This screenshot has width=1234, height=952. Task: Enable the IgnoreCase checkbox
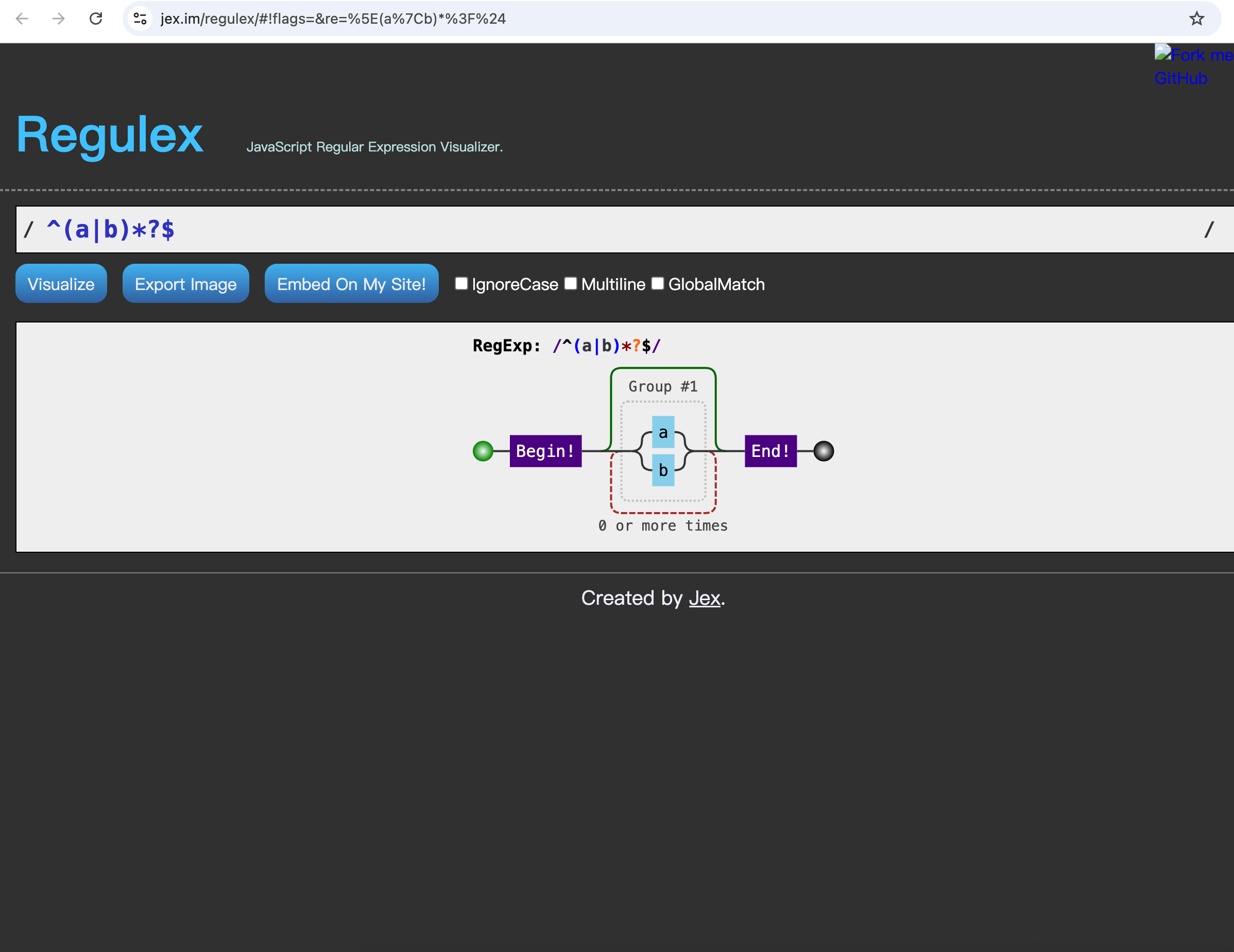[x=461, y=283]
